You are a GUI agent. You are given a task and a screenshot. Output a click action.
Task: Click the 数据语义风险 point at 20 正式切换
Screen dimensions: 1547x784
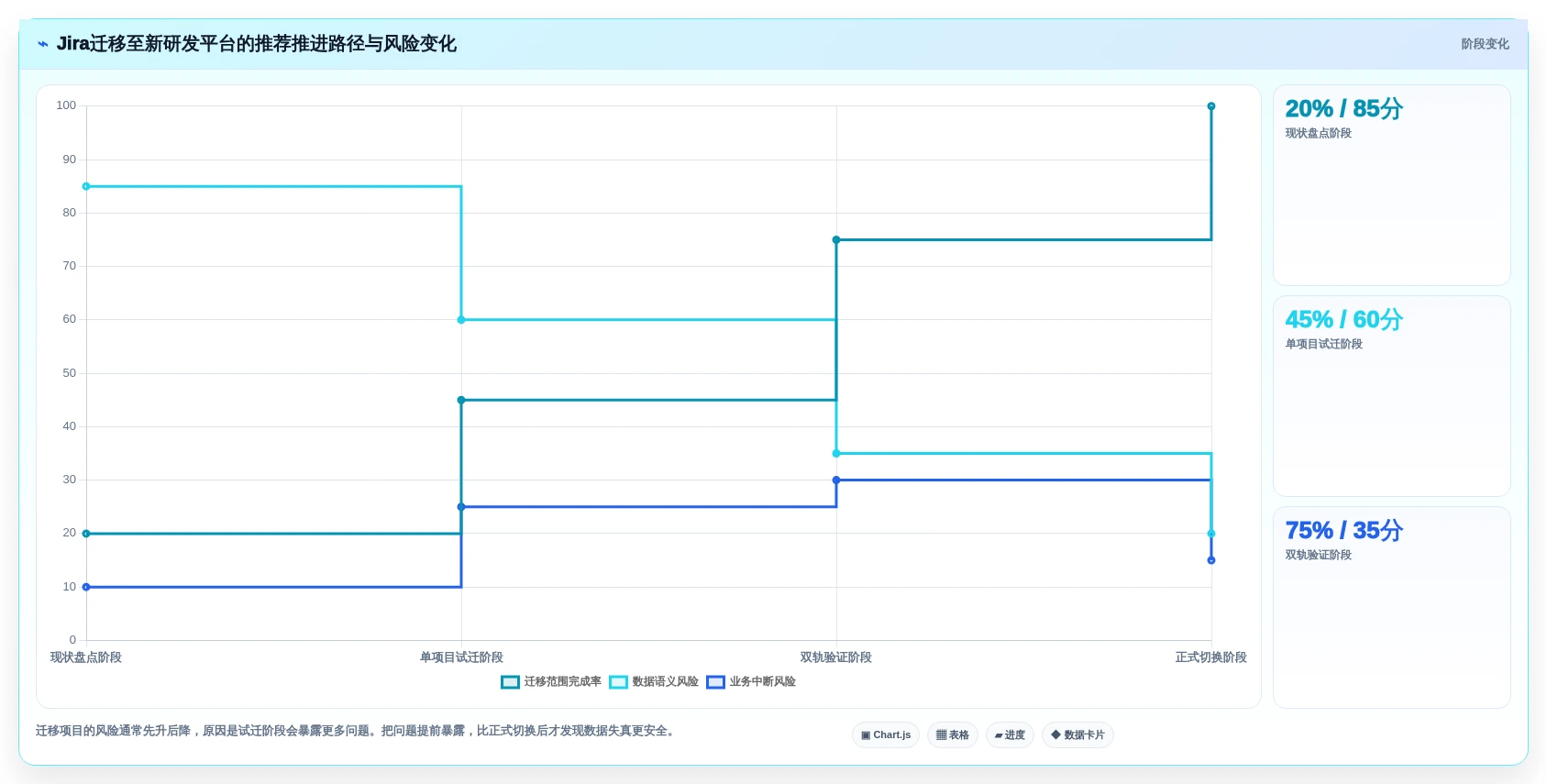[x=1211, y=534]
